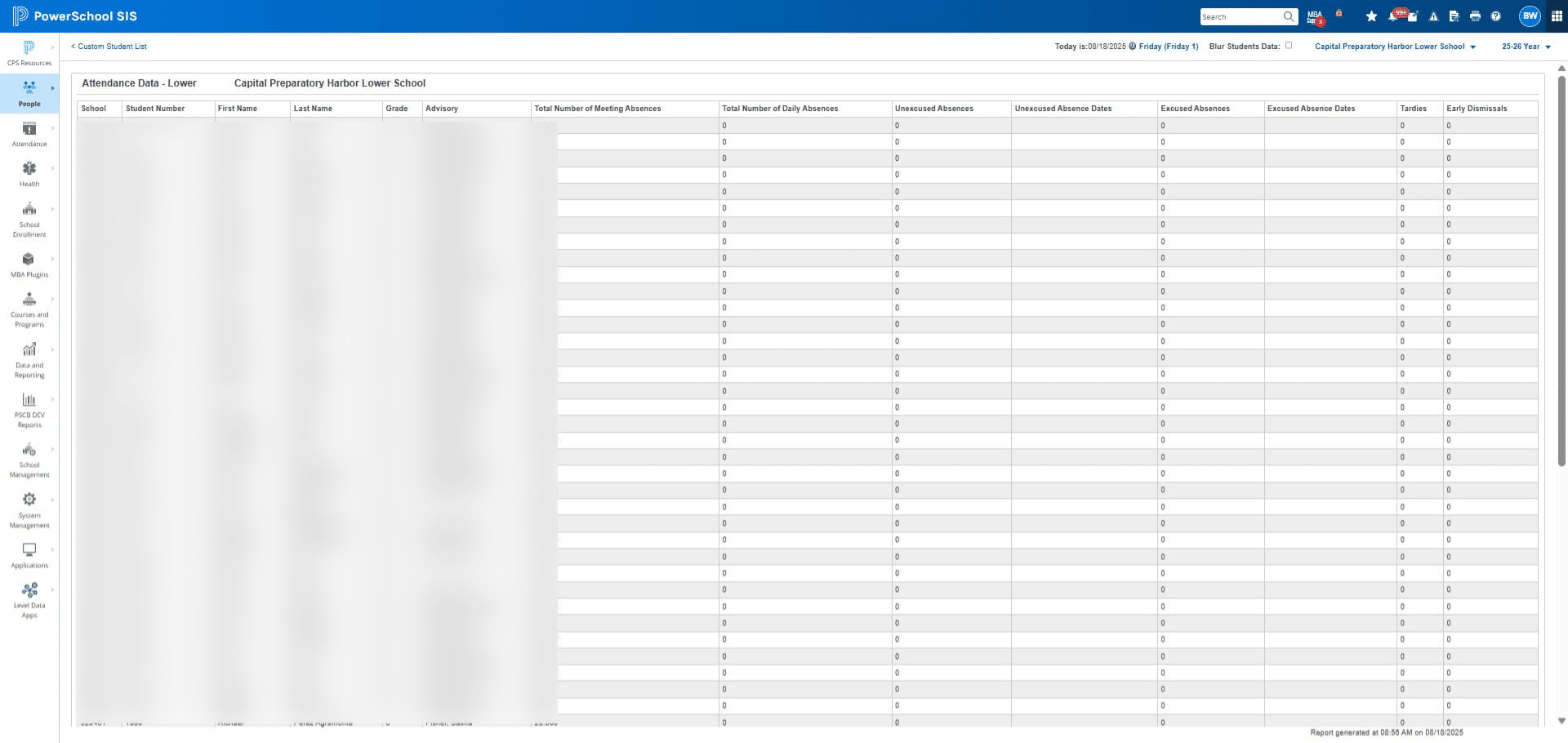Click the open-in-new-window icon
Viewport: 1568px width, 743px height.
point(1413,16)
